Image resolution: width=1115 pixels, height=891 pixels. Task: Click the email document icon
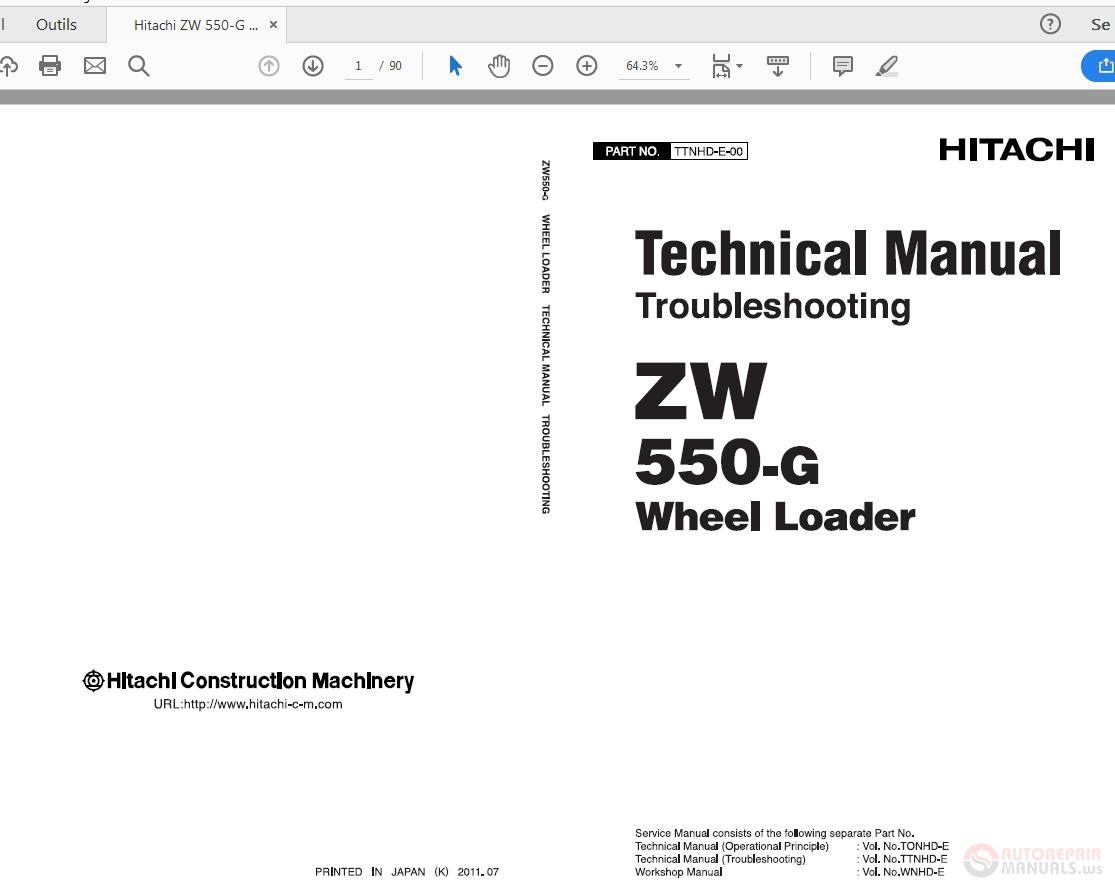(94, 65)
